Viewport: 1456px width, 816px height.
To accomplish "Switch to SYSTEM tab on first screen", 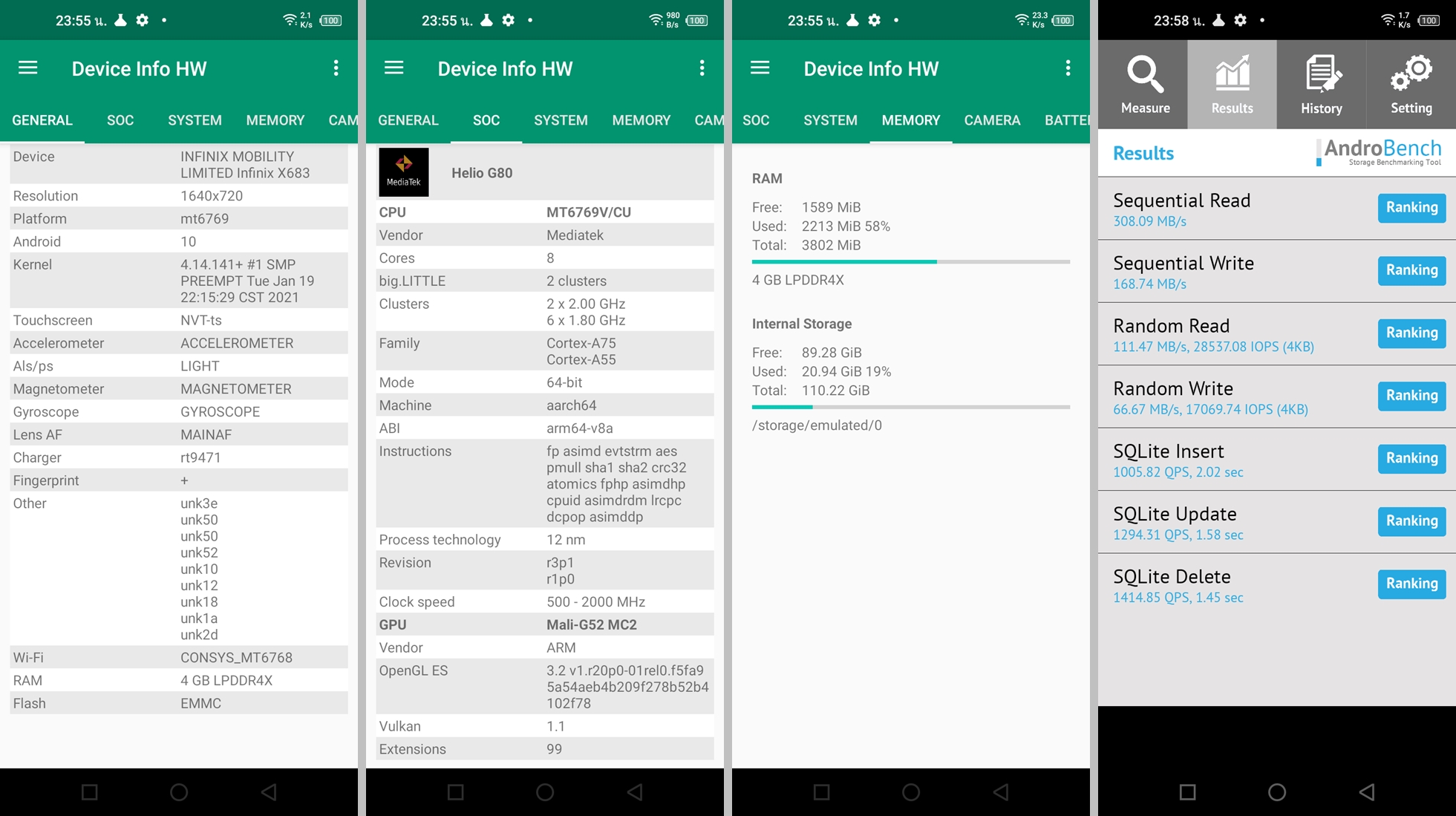I will tap(195, 120).
